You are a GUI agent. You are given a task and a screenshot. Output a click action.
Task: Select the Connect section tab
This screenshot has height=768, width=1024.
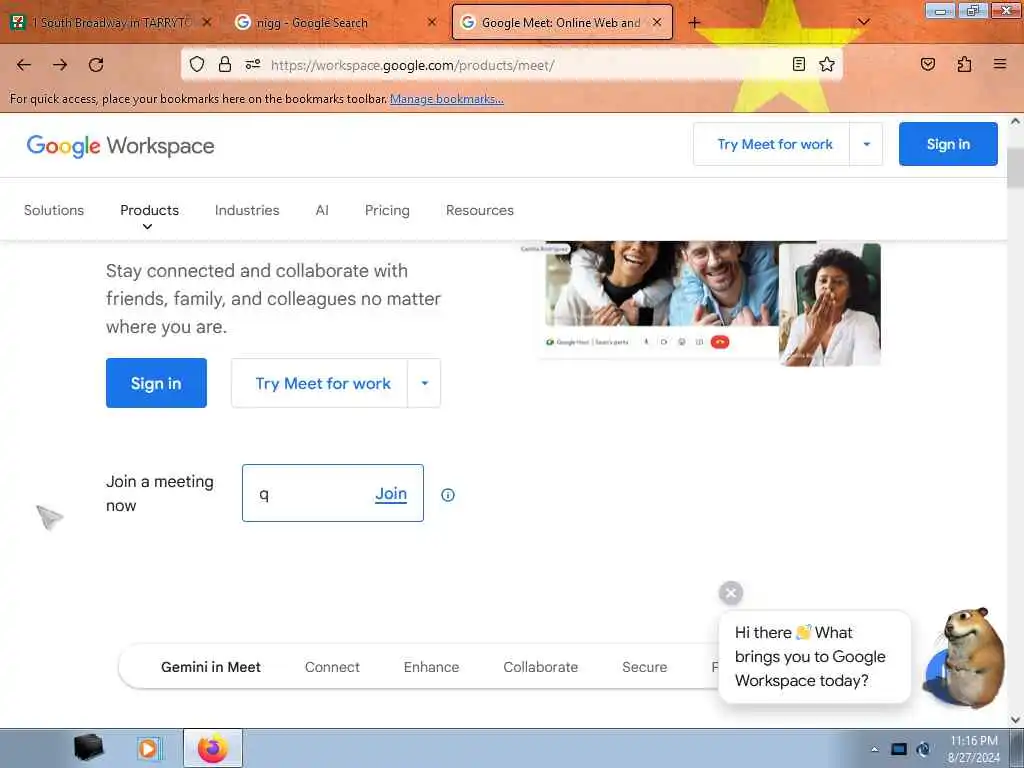pyautogui.click(x=332, y=667)
